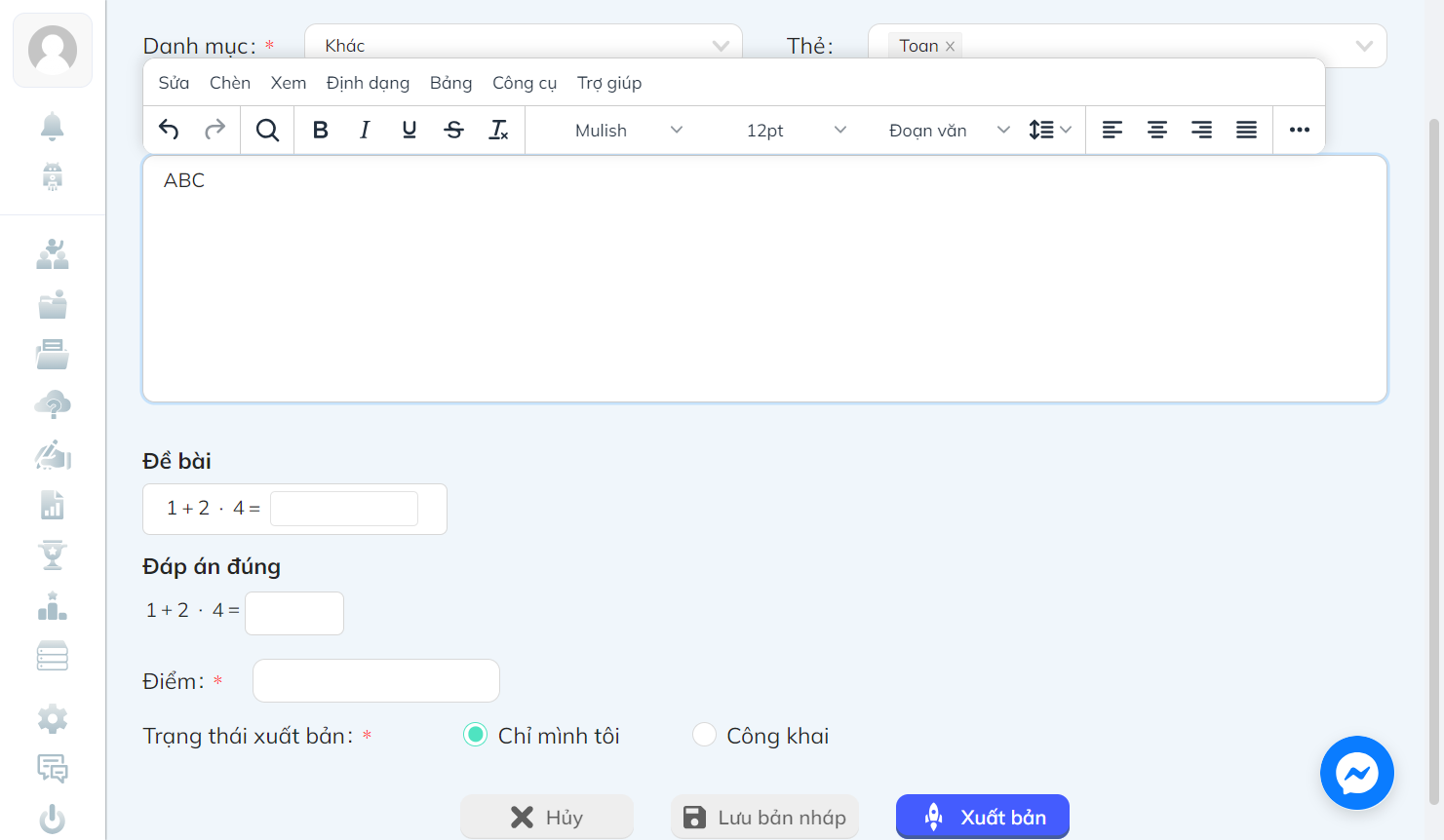Screen dimensions: 1444x840
Task: Open the Mulish font family dropdown
Action: (629, 130)
